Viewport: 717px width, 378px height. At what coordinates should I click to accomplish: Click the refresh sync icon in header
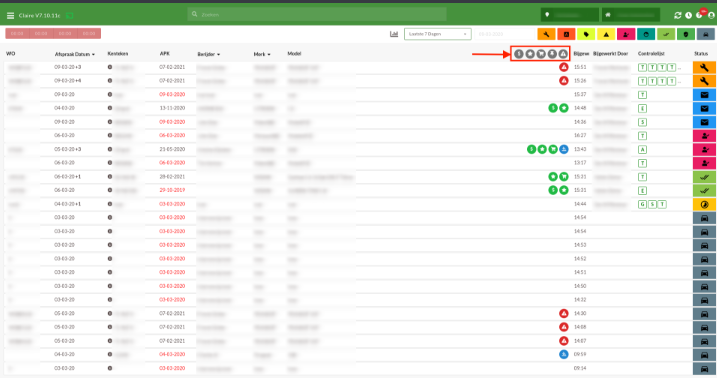[x=678, y=15]
